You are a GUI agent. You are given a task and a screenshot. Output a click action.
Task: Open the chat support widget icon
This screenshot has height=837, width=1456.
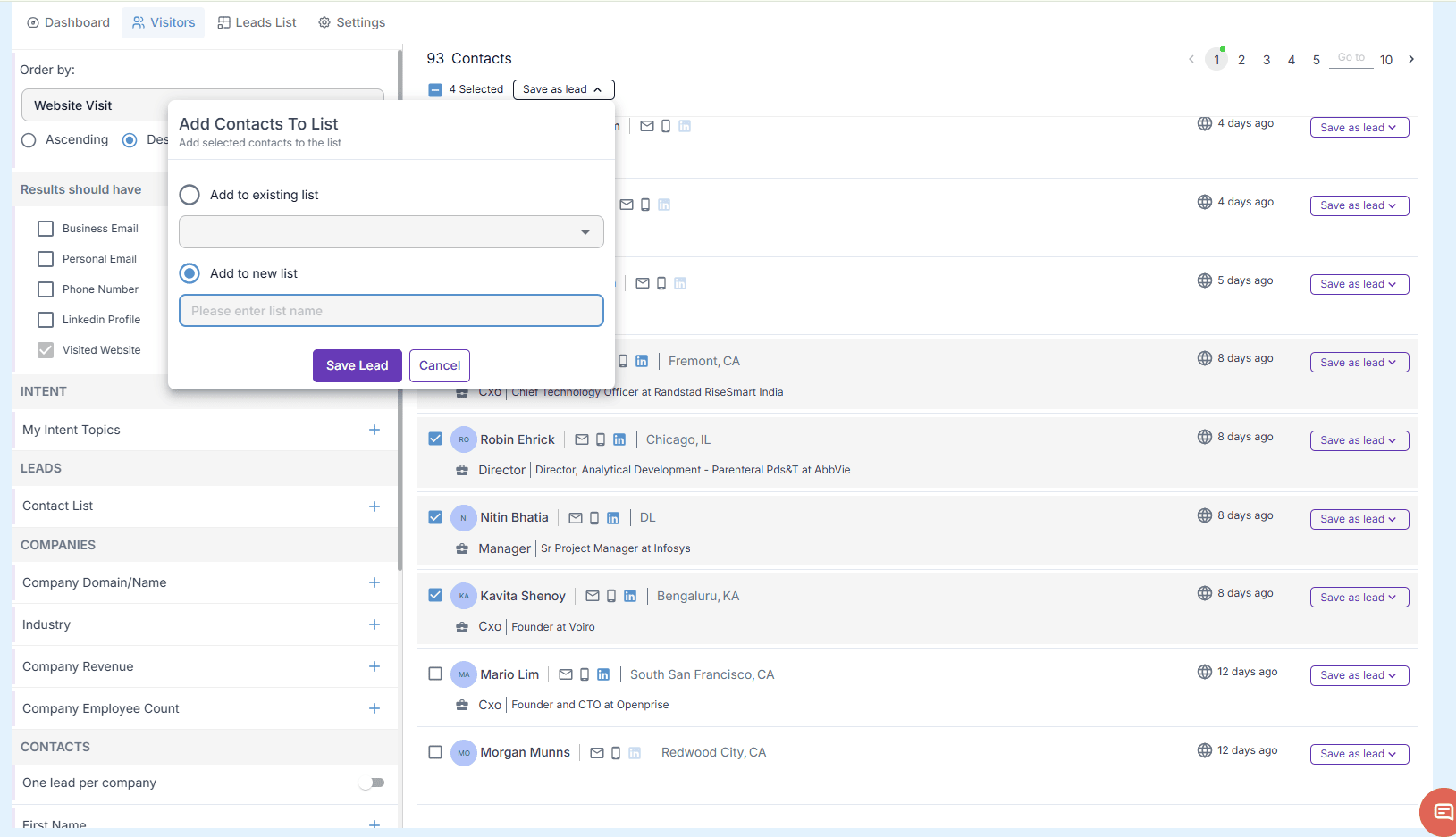pos(1442,811)
